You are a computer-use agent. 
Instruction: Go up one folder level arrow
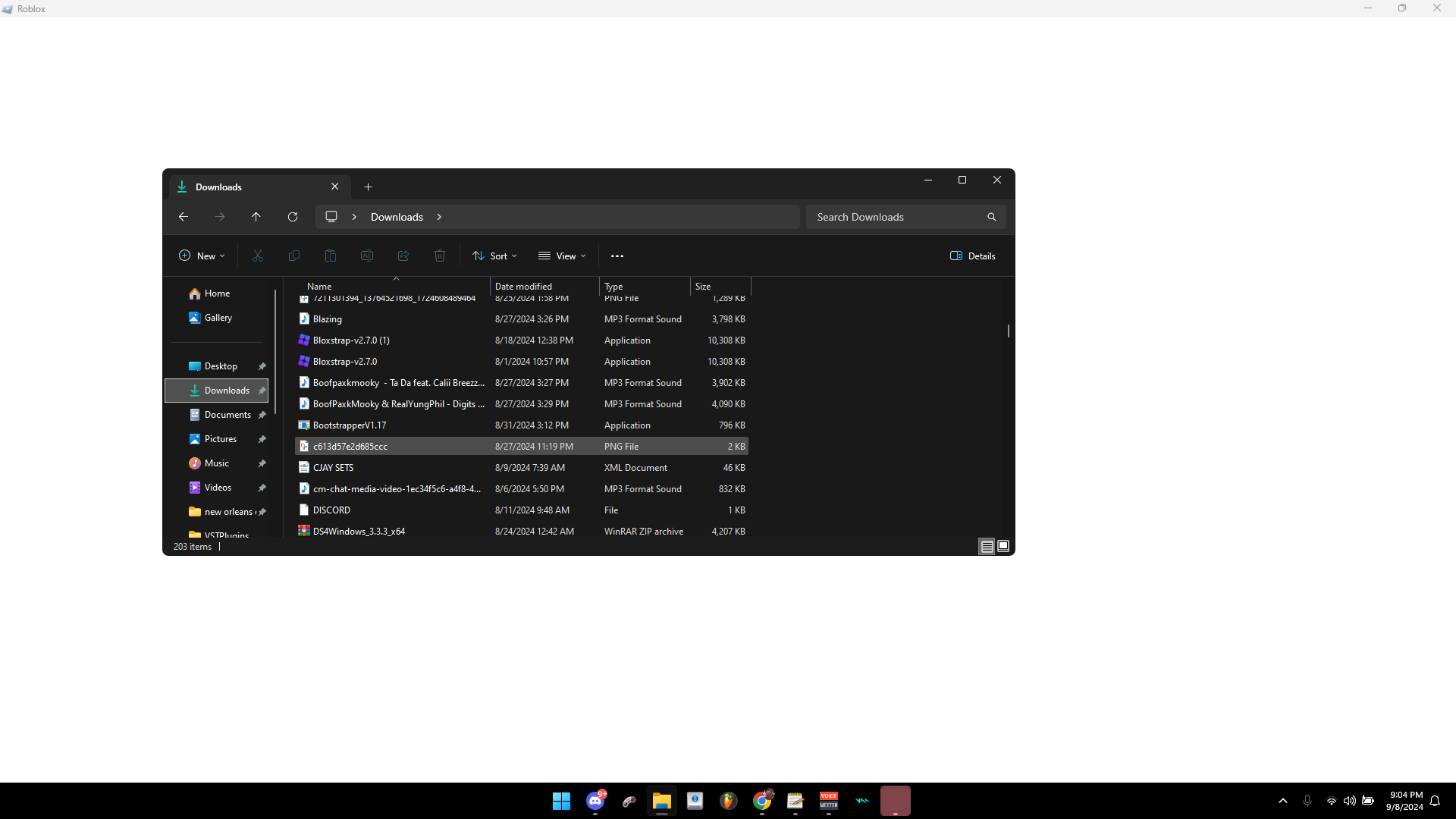click(x=256, y=217)
